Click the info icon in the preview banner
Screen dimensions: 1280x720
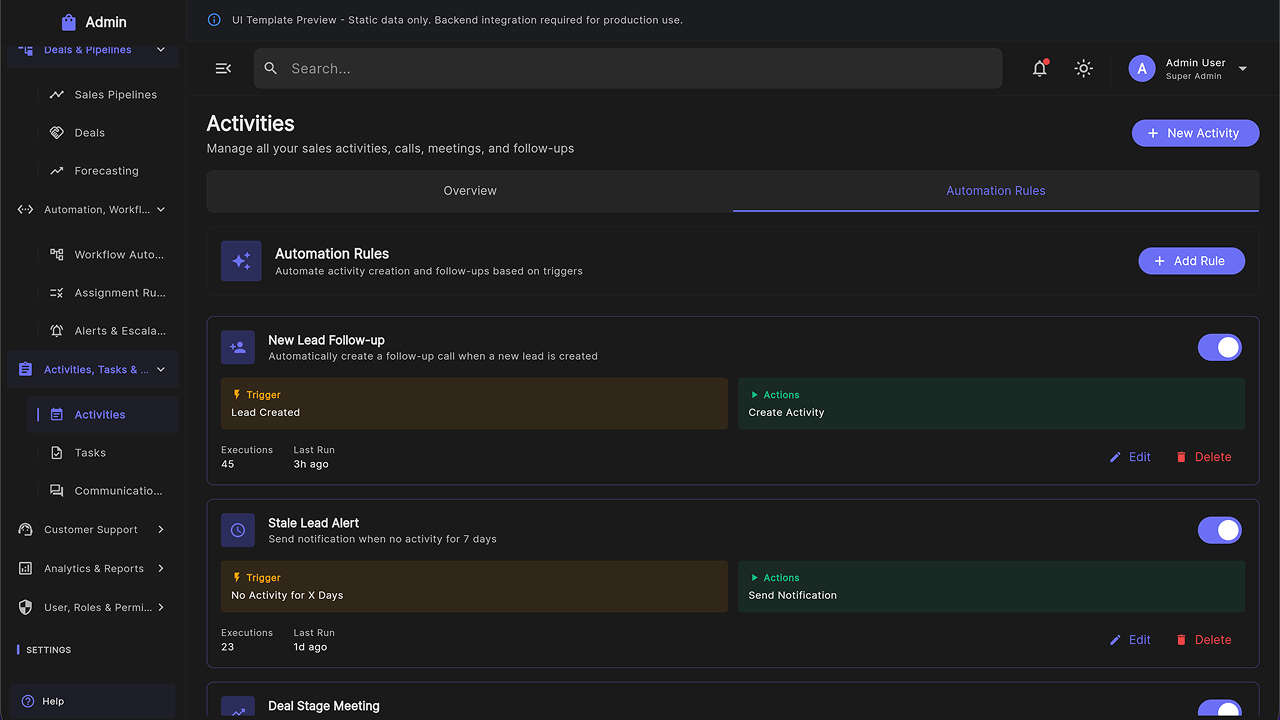pos(214,20)
